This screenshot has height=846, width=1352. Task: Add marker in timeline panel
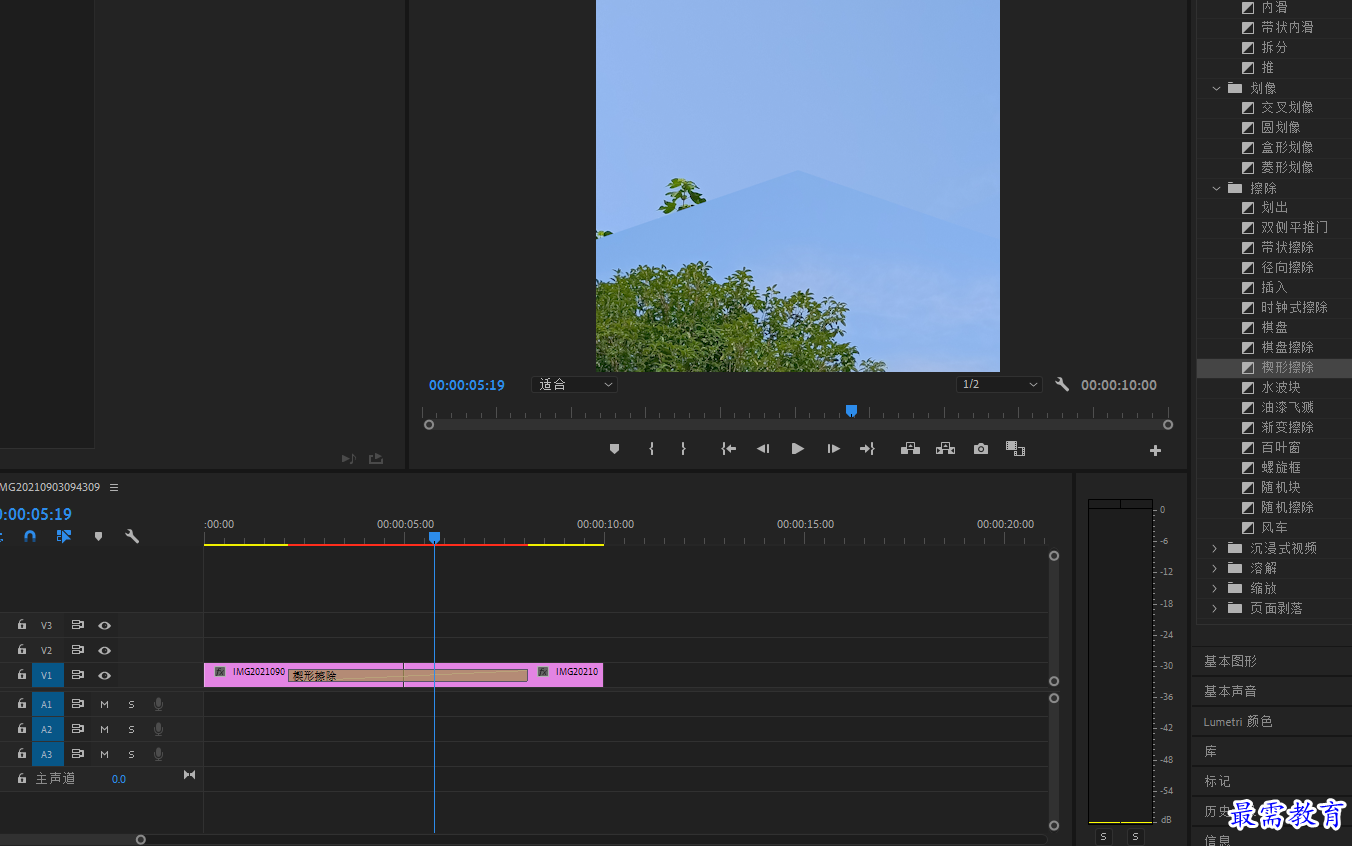point(98,536)
